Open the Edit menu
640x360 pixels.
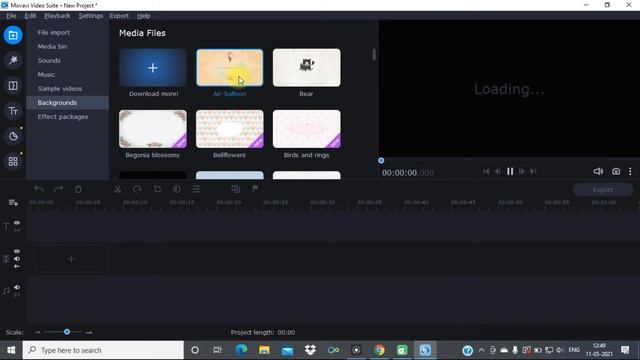point(30,16)
